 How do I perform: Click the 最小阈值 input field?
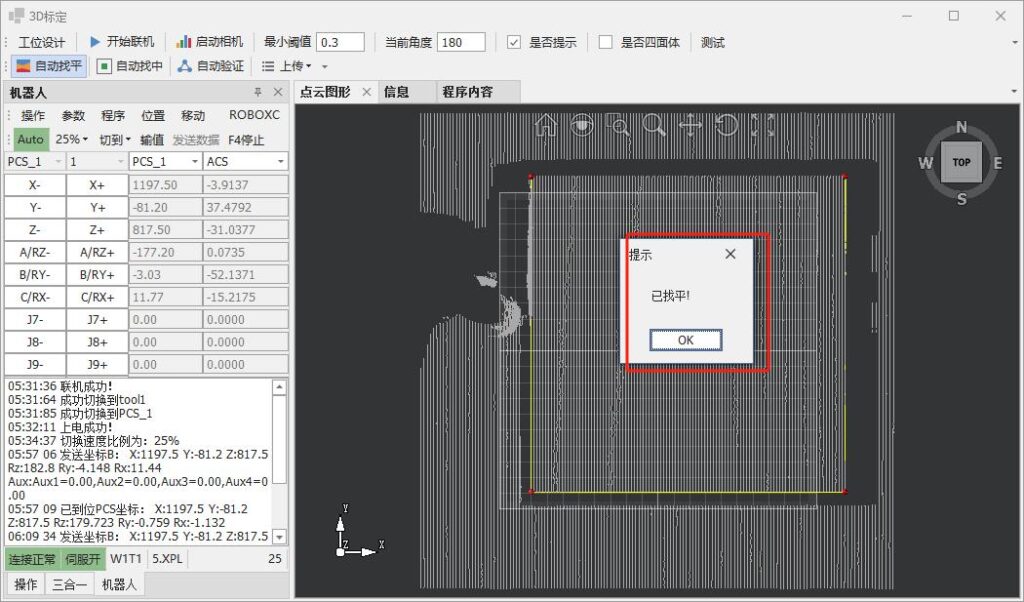(x=340, y=42)
